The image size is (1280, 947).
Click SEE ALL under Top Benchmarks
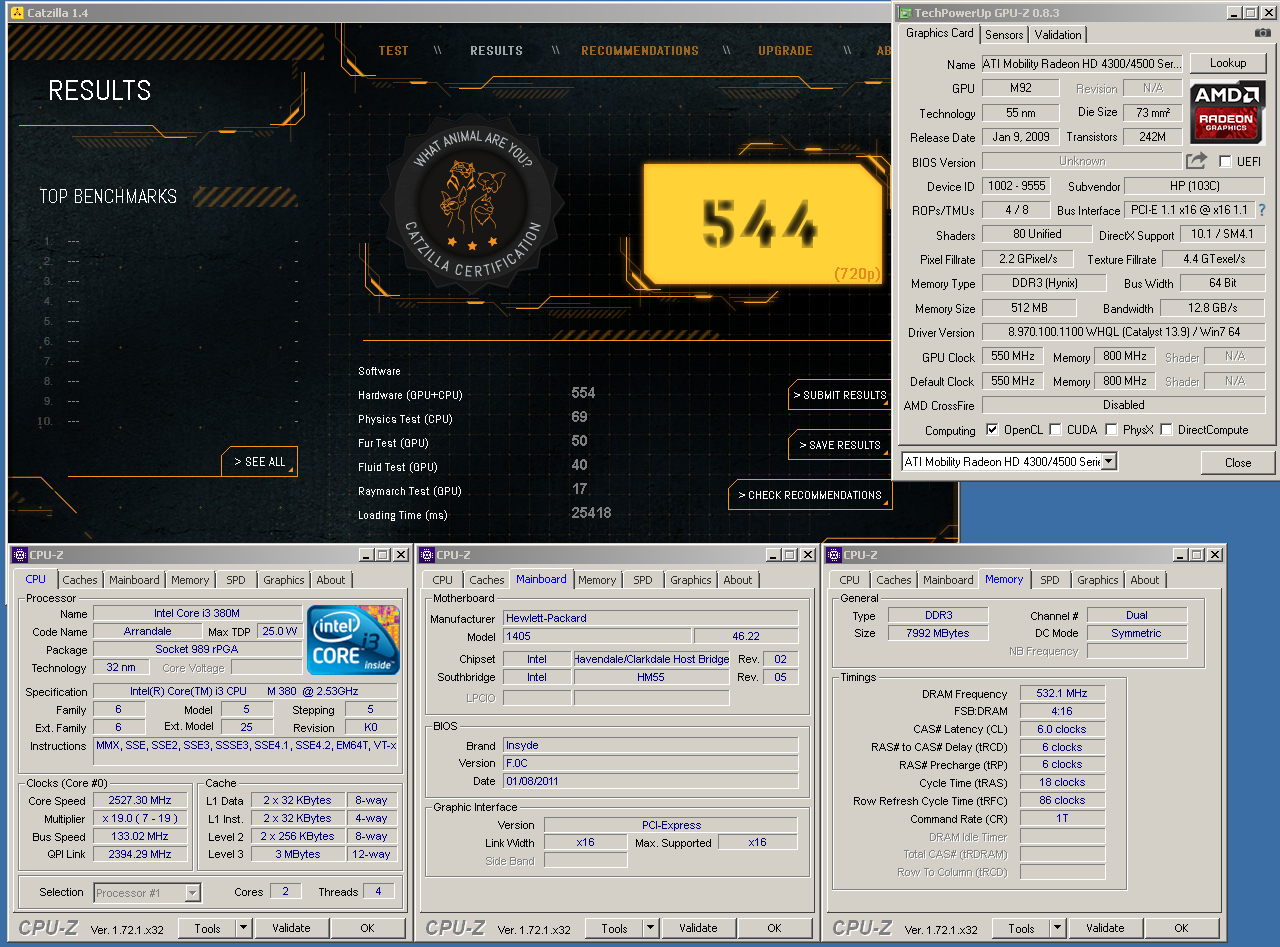pos(260,462)
